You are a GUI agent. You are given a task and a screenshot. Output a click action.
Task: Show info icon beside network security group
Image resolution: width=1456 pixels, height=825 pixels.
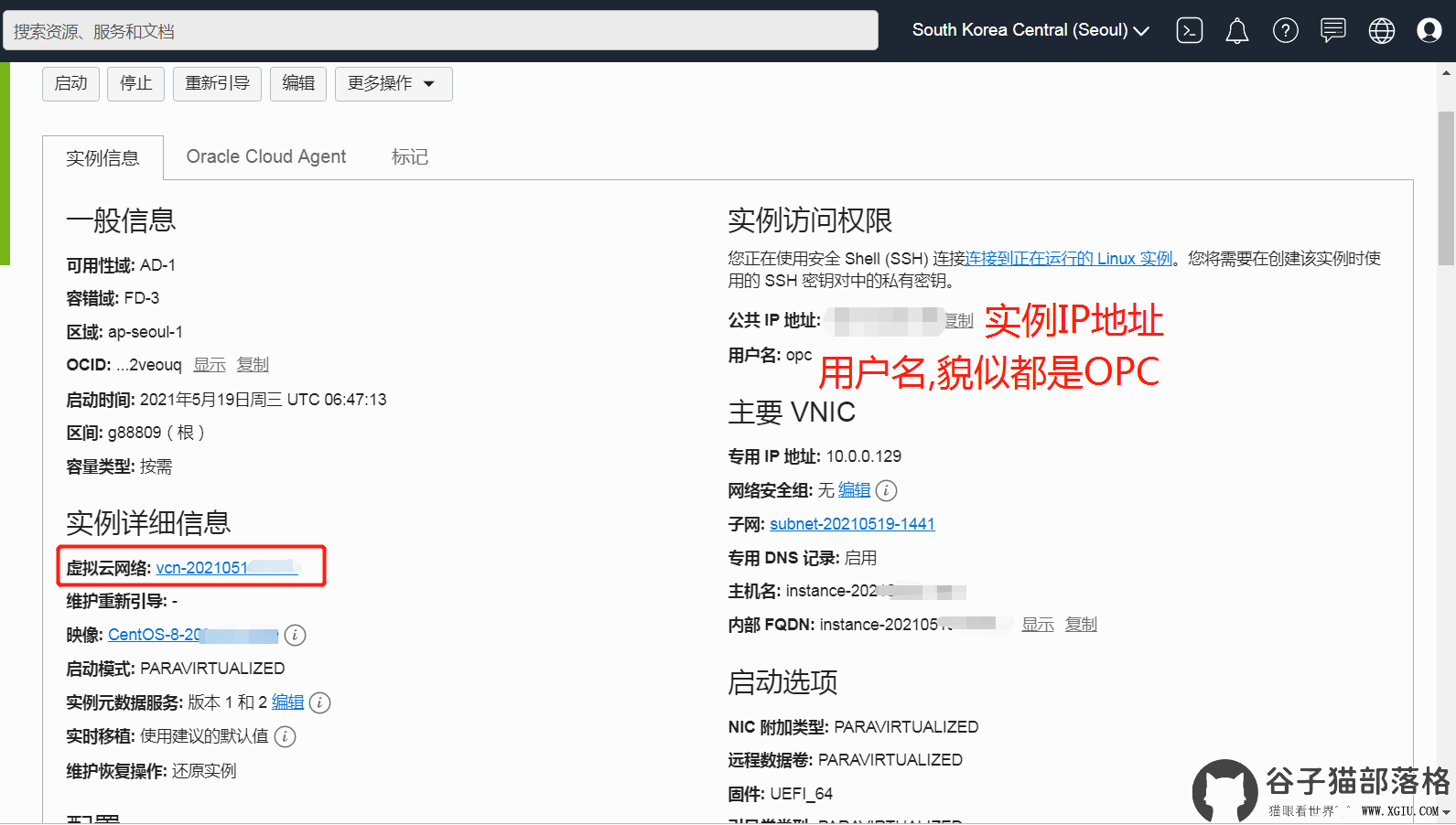point(886,490)
